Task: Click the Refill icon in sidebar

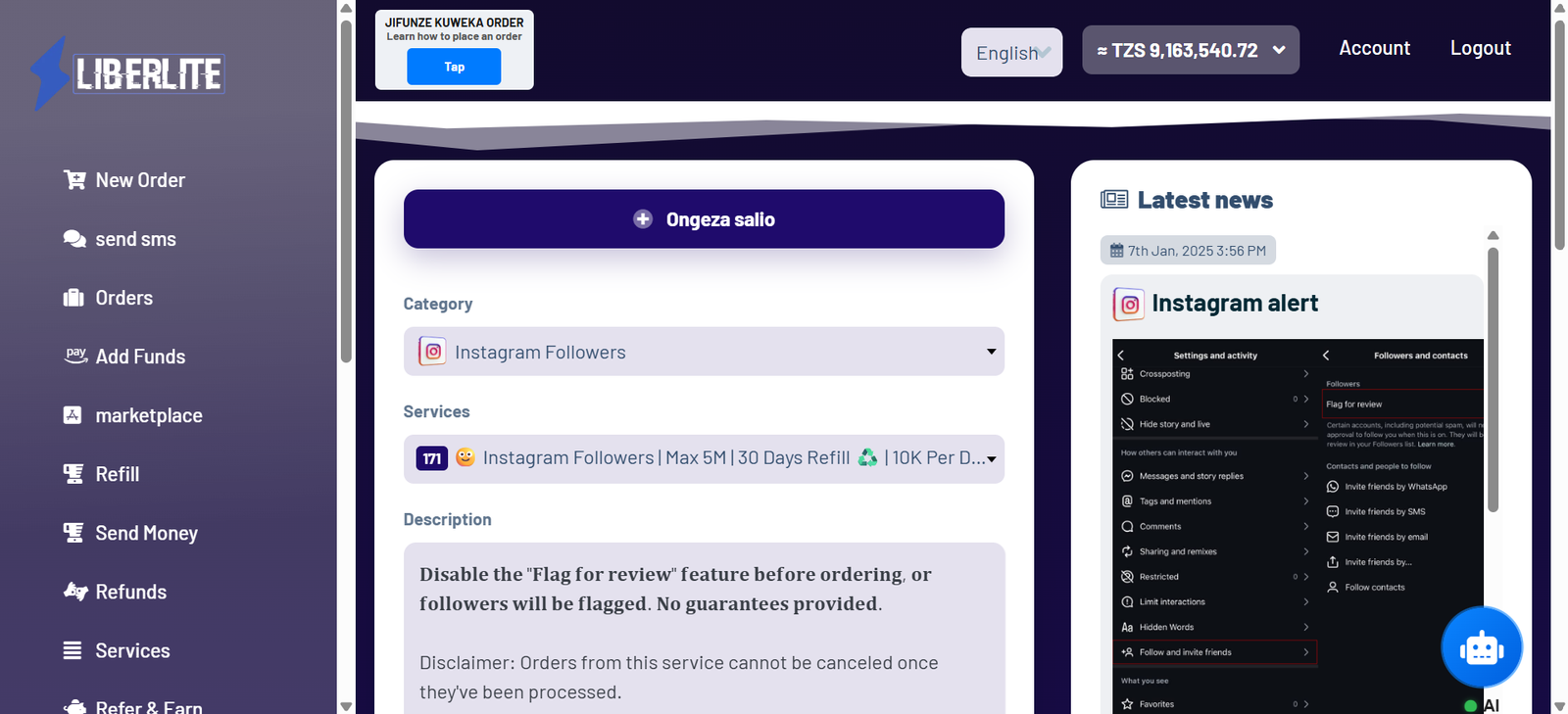Action: point(73,474)
